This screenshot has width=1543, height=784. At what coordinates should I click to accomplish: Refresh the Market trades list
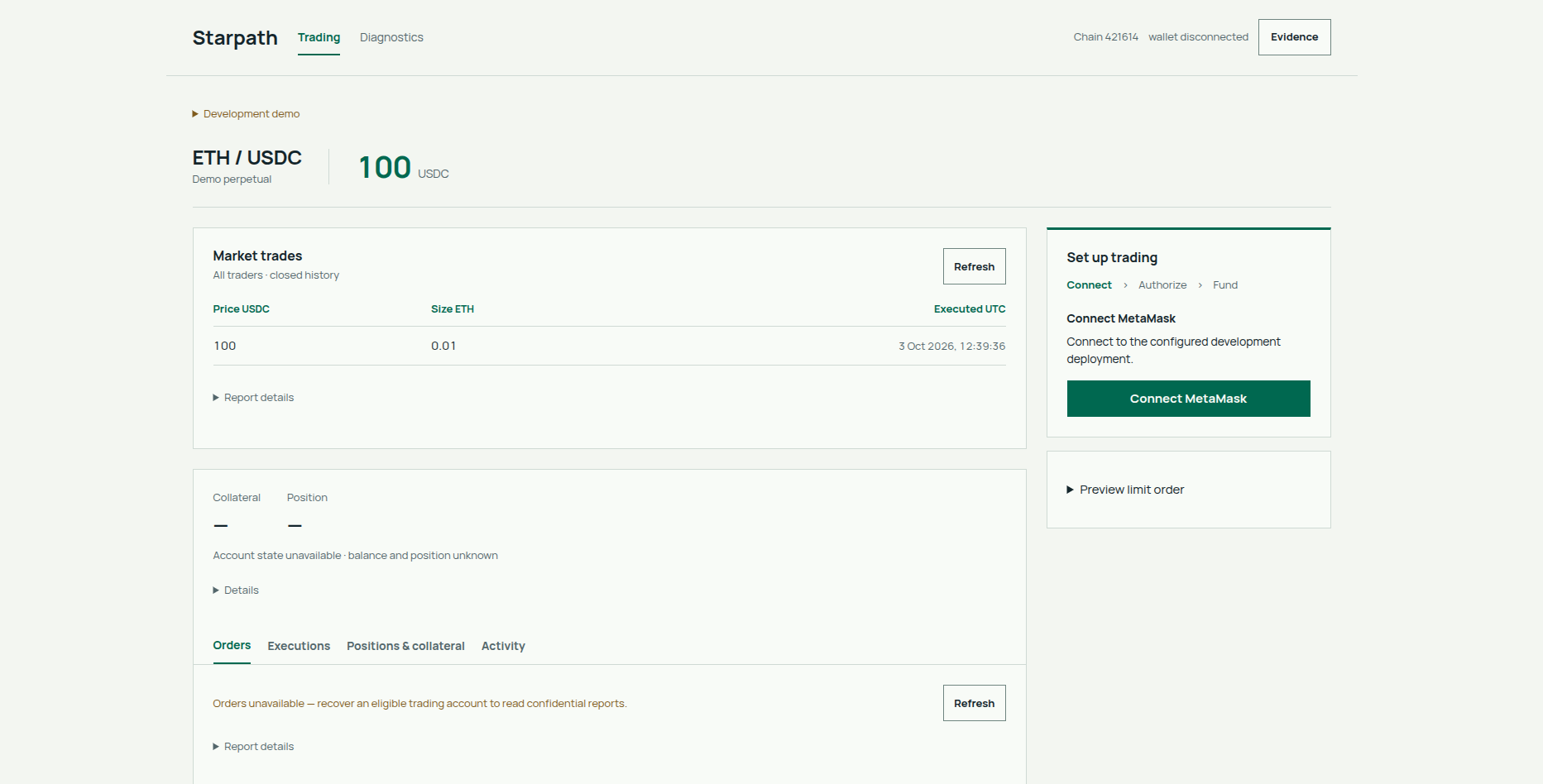974,266
